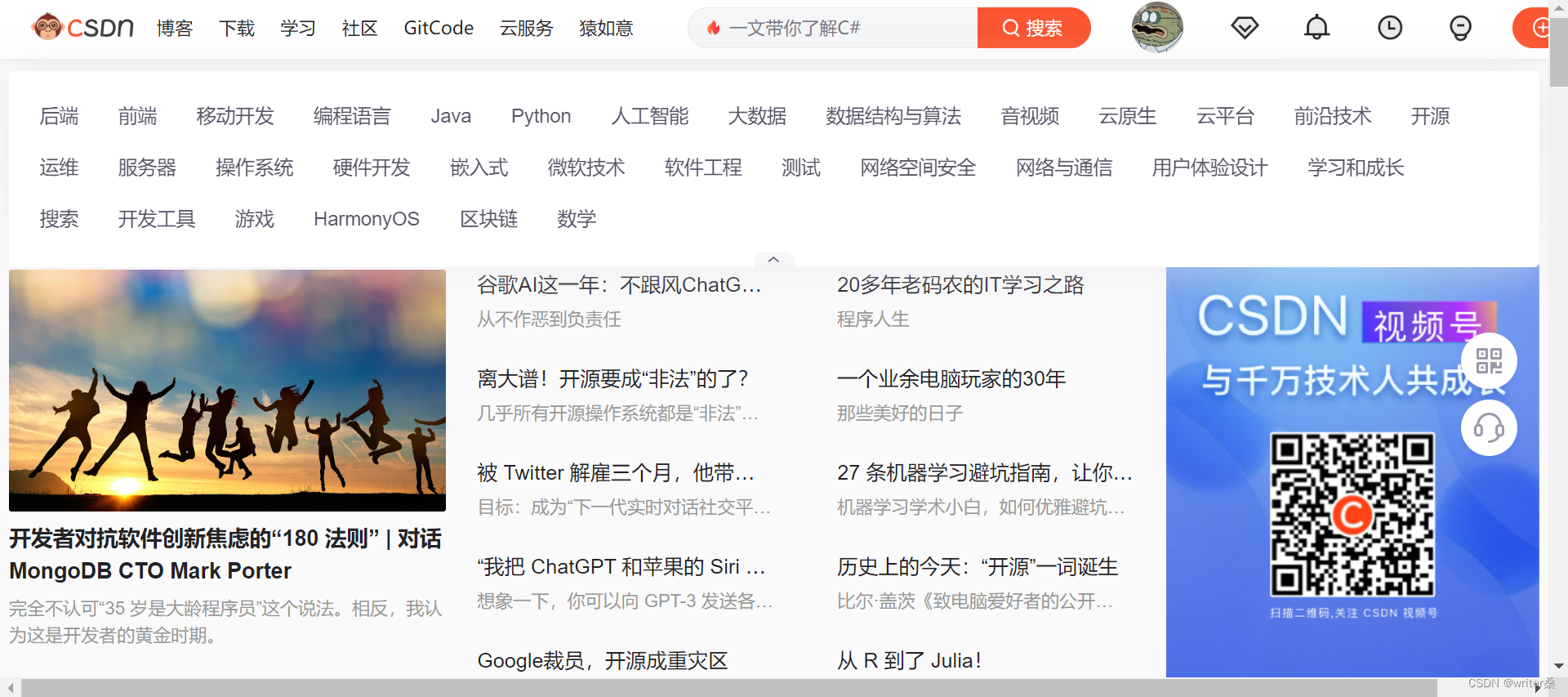The image size is (1568, 697).
Task: Open the history clock icon
Action: coord(1390,28)
